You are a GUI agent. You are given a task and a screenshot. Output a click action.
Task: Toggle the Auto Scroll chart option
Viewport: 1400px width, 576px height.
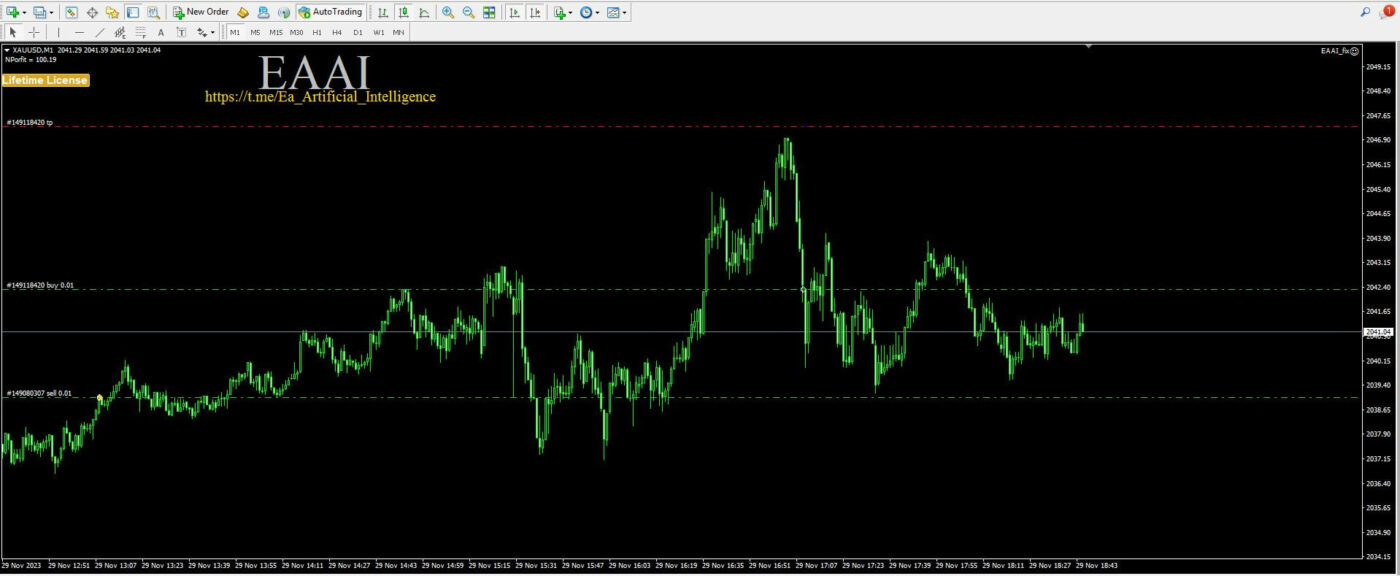click(514, 12)
